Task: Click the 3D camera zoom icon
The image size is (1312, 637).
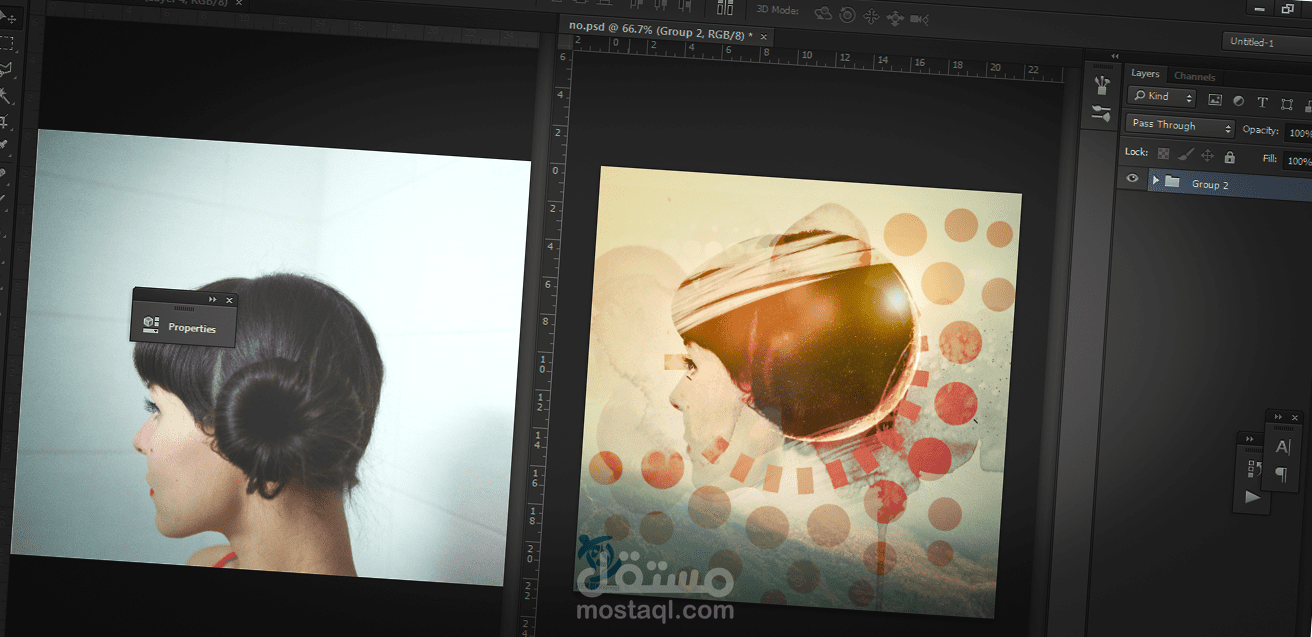Action: [920, 19]
